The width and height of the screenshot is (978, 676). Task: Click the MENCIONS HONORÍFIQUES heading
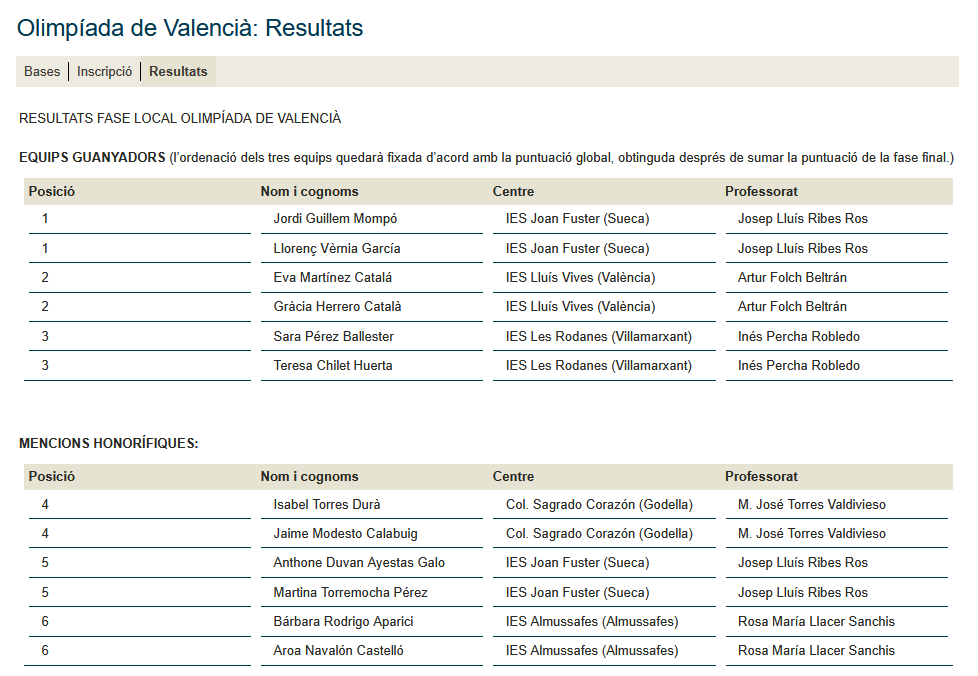[x=108, y=443]
